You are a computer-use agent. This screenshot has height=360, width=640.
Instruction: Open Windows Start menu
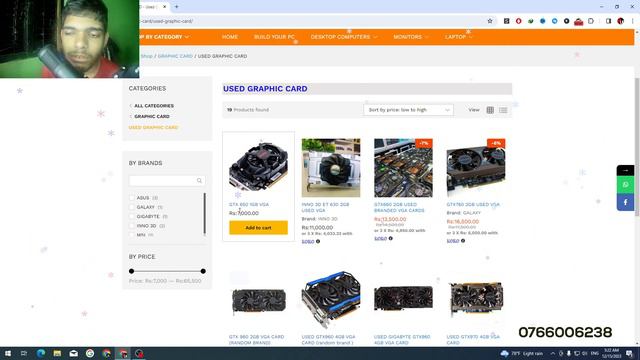(8, 353)
